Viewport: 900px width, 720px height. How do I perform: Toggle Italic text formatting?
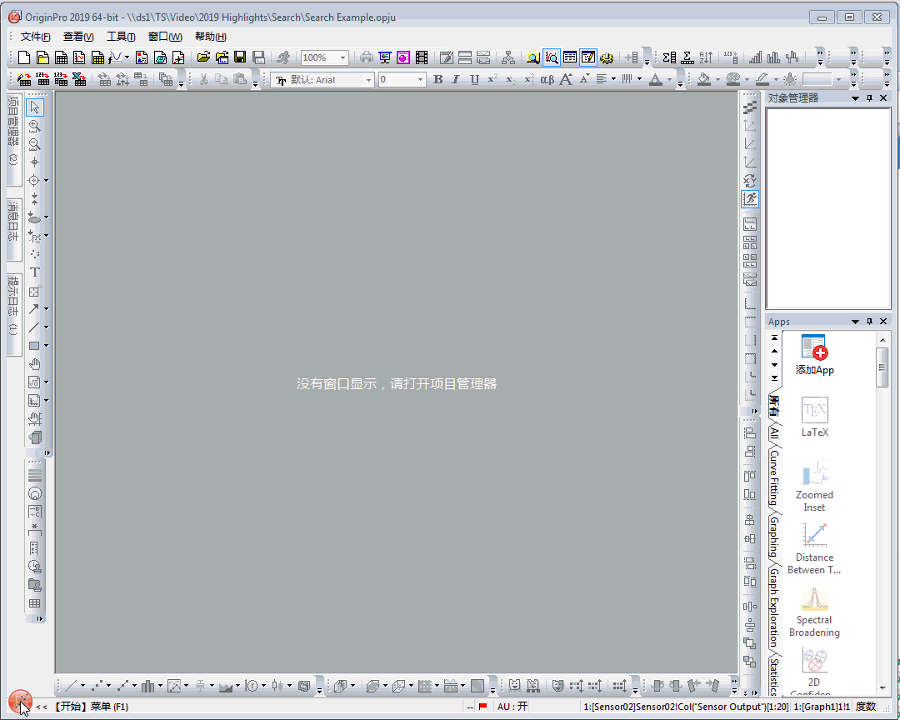[456, 80]
